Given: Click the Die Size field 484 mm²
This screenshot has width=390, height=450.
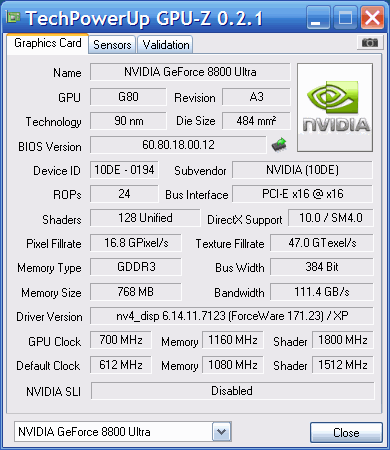Looking at the screenshot, I should click(256, 121).
